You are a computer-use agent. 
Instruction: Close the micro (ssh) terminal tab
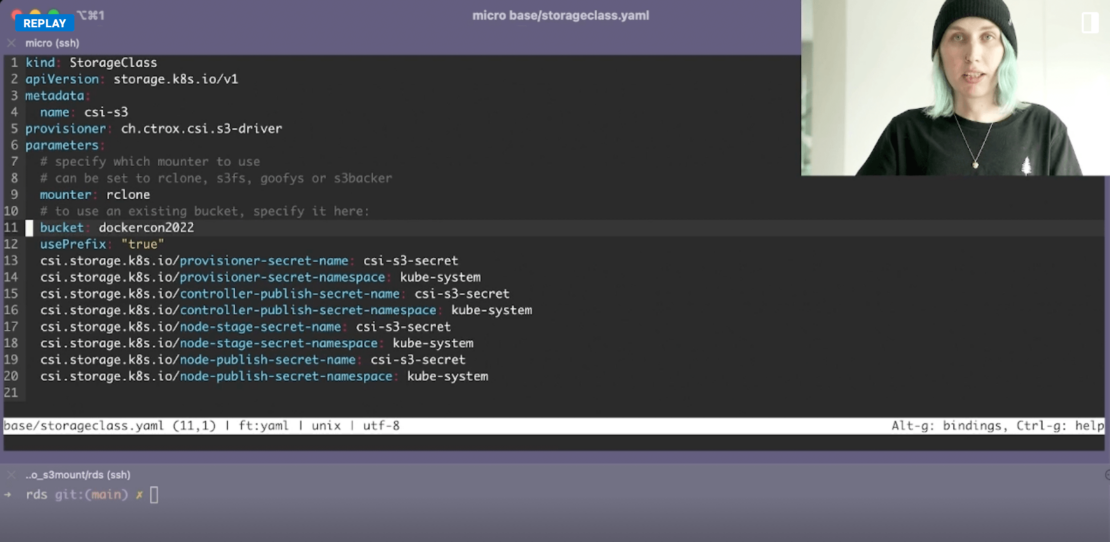click(11, 43)
